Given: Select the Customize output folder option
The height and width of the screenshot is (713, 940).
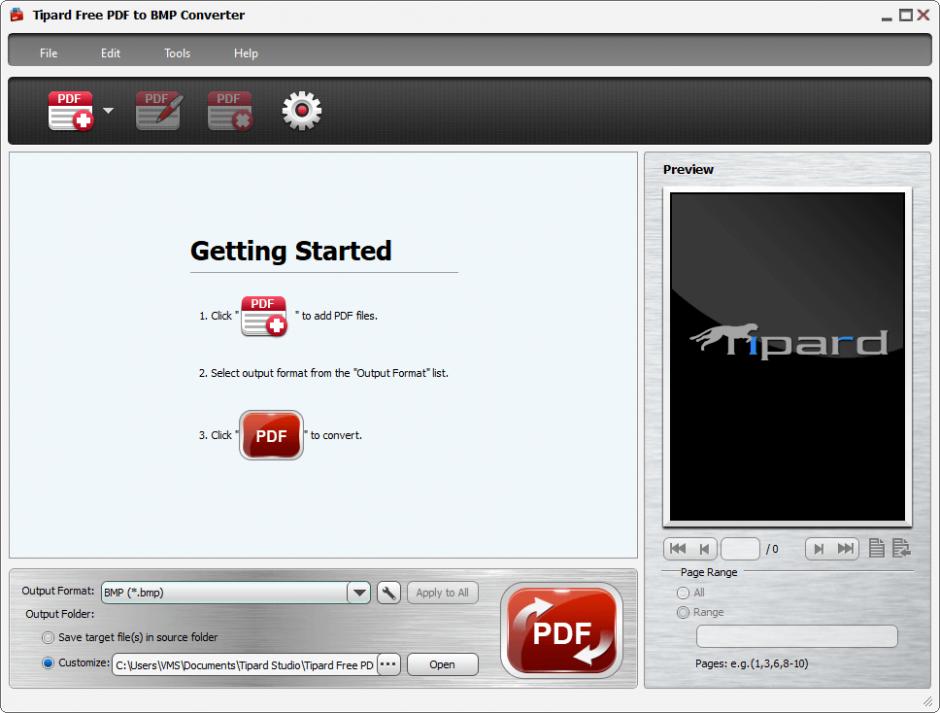Looking at the screenshot, I should pos(48,663).
